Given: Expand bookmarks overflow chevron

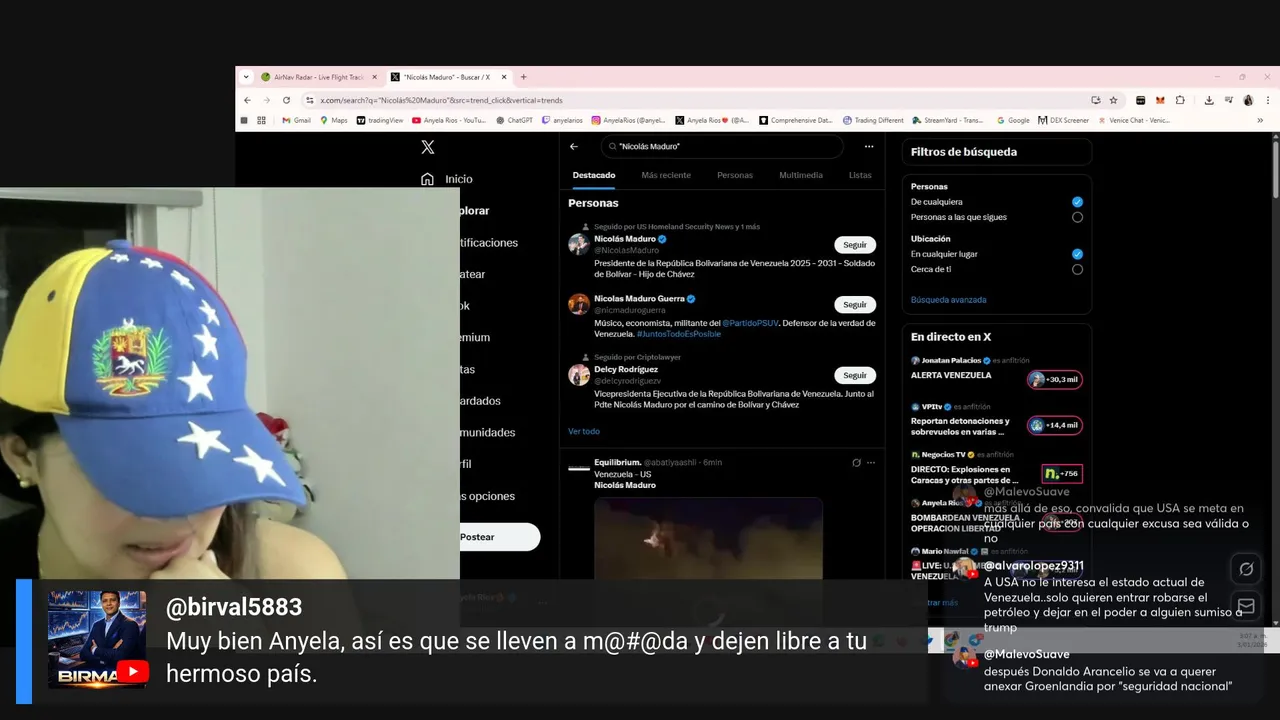Looking at the screenshot, I should tap(1260, 120).
